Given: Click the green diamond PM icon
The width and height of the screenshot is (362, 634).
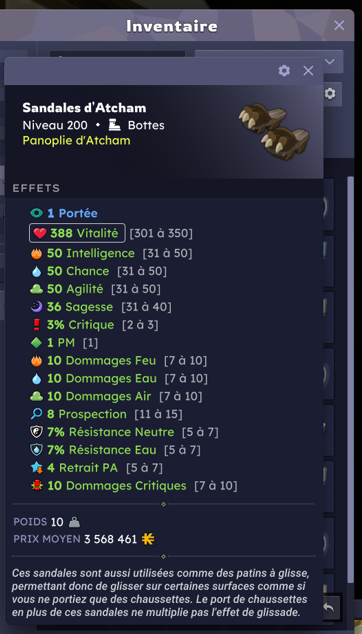Looking at the screenshot, I should [x=36, y=343].
